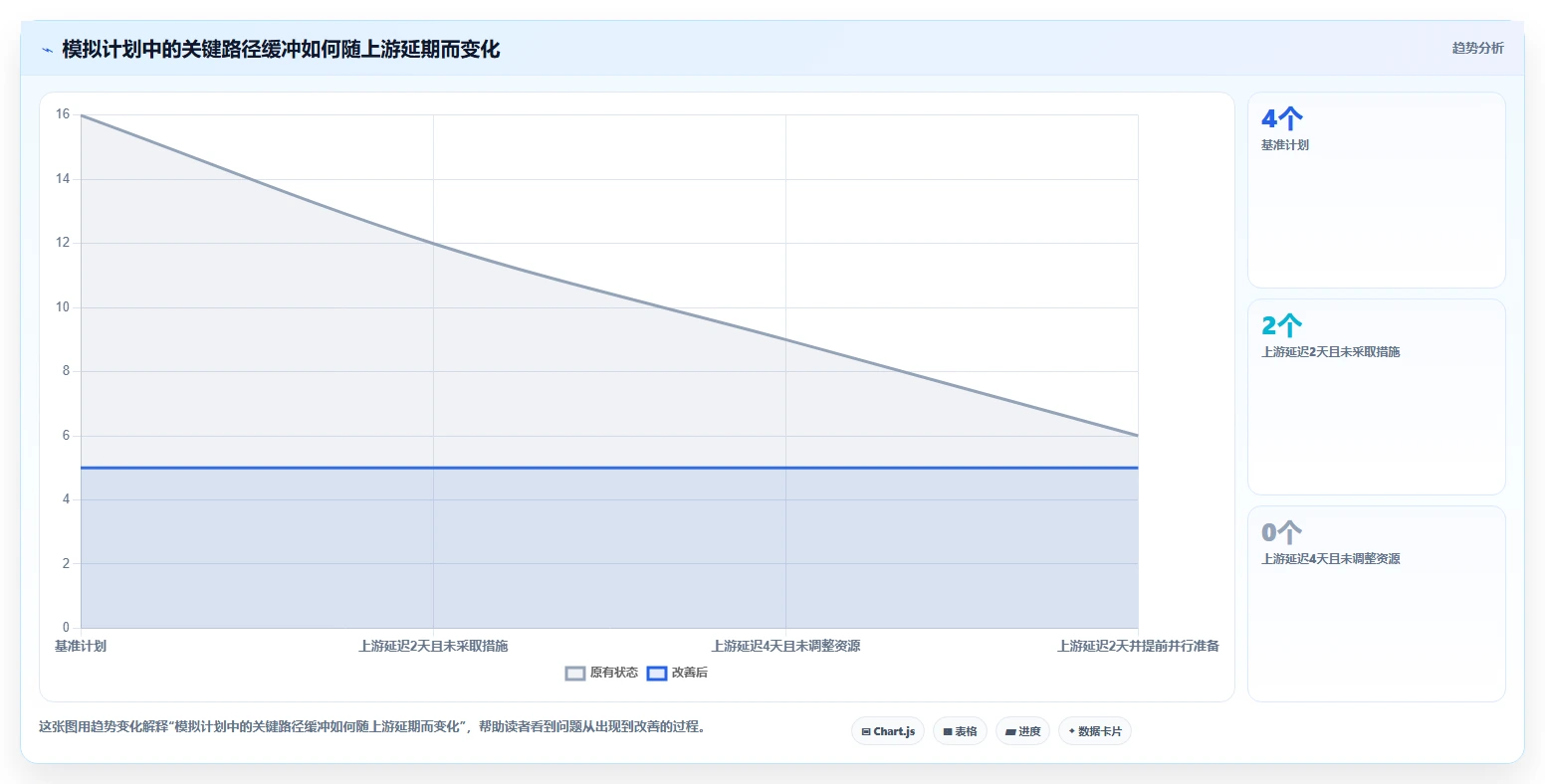The width and height of the screenshot is (1545, 784).
Task: Open the 上游延迟2天且未采取措施 stat card
Action: point(1377,397)
